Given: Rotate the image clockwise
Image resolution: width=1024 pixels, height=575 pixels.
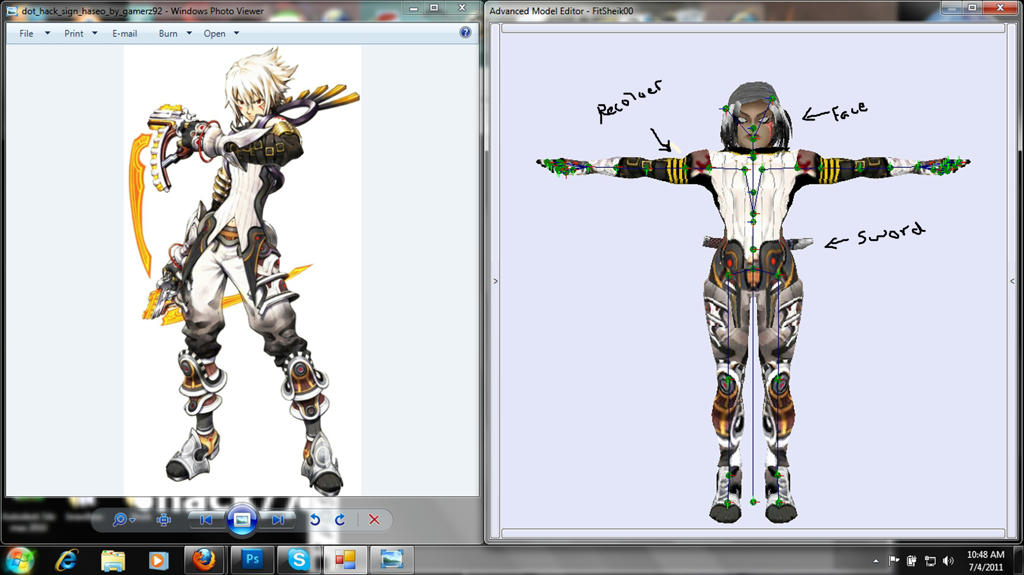Looking at the screenshot, I should click(340, 520).
